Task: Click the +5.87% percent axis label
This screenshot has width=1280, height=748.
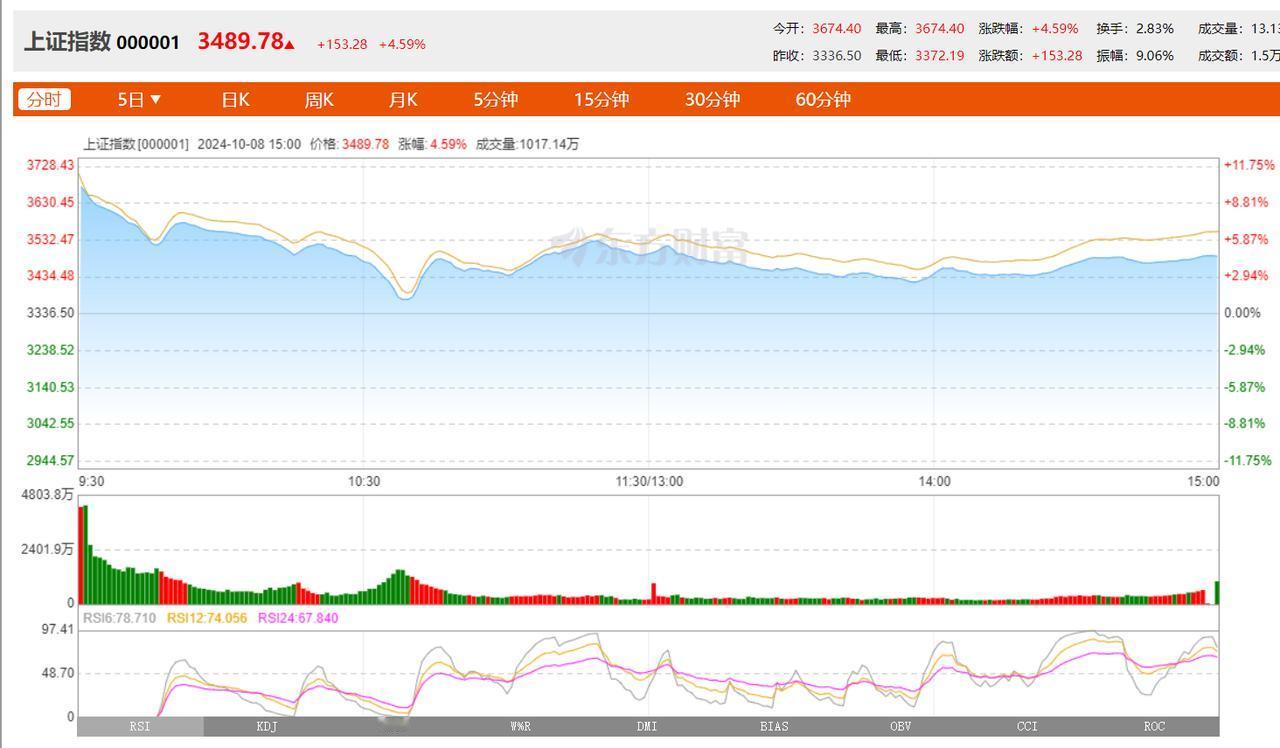Action: [x=1246, y=239]
